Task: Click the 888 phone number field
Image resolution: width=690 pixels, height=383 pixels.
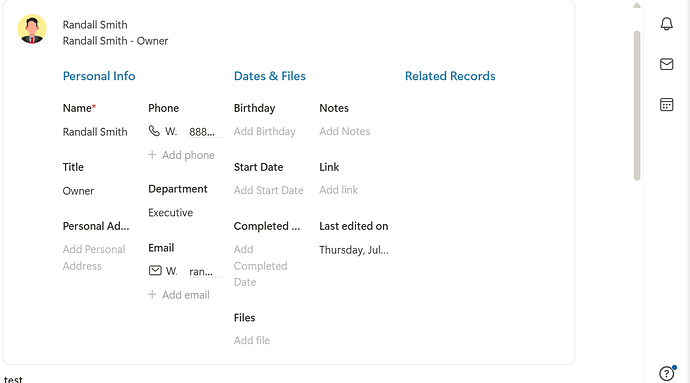Action: tap(206, 132)
